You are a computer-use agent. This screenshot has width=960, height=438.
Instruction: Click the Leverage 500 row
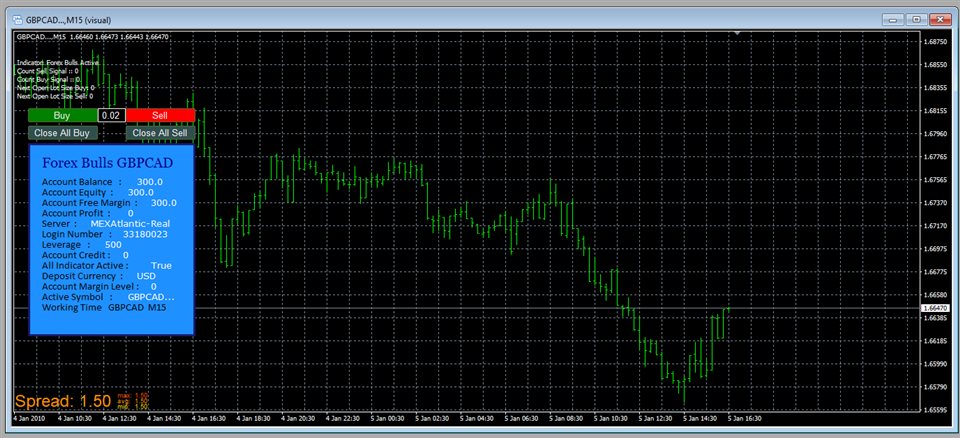(82, 244)
